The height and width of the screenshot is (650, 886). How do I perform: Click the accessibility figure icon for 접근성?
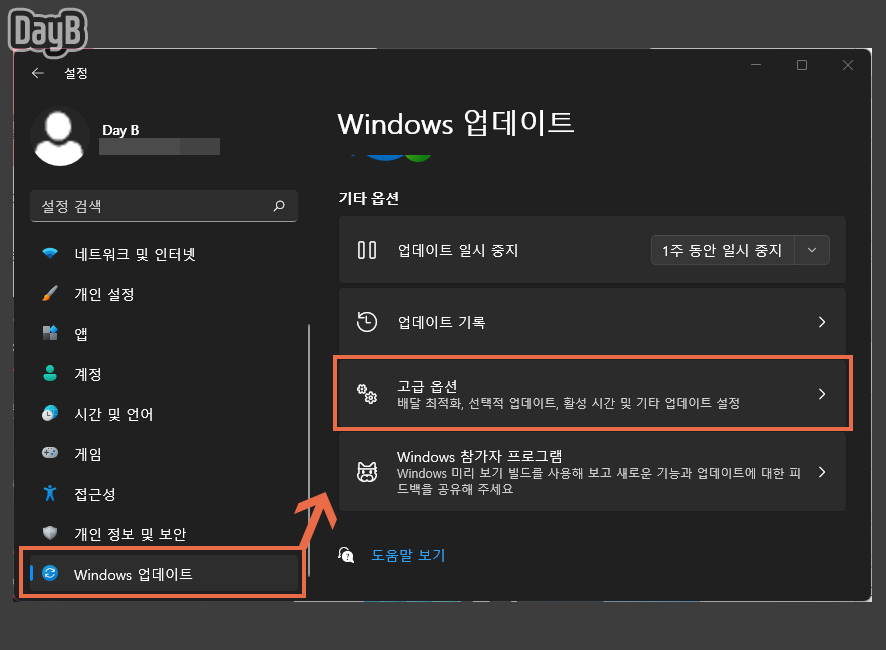[50, 493]
